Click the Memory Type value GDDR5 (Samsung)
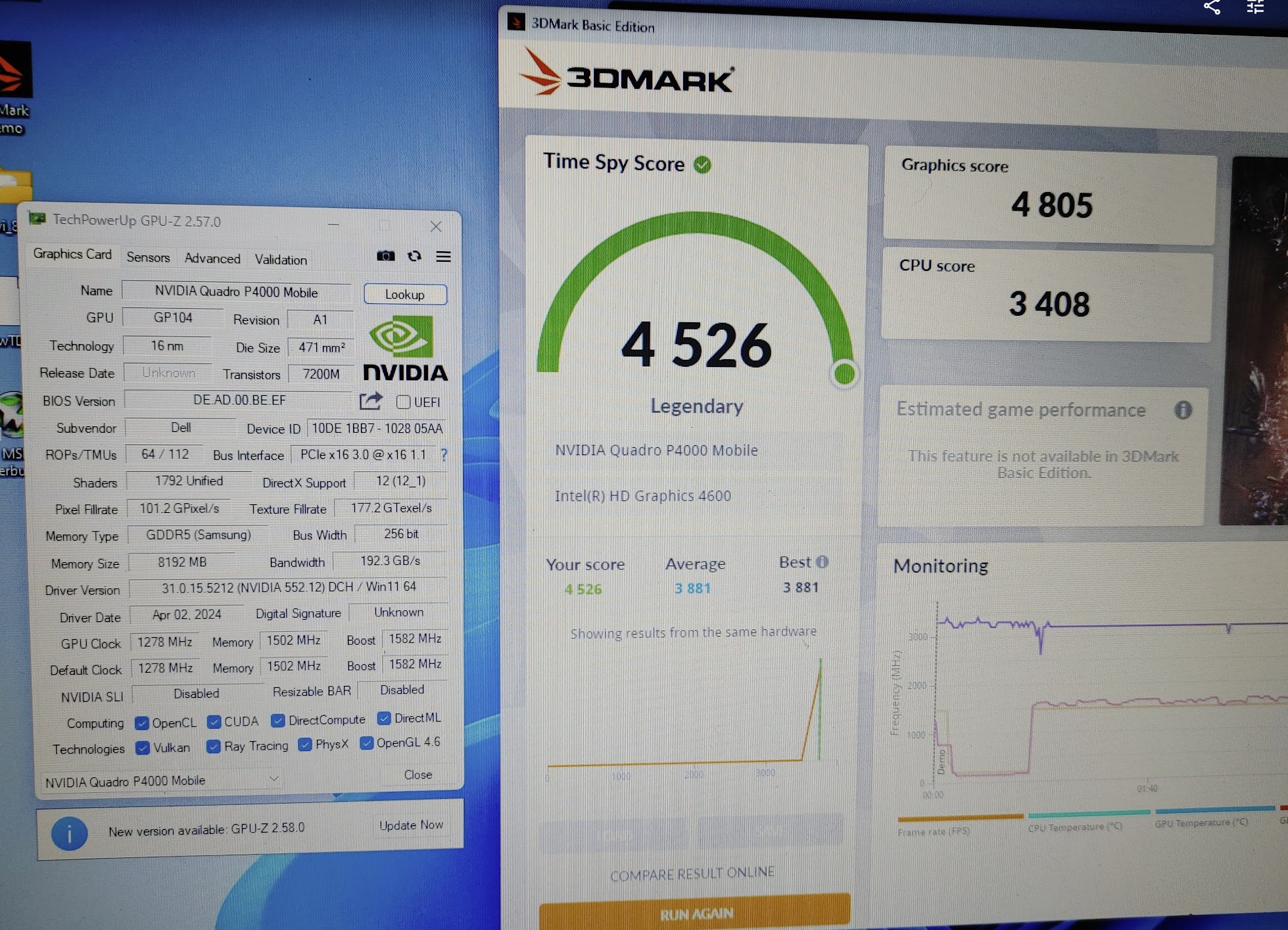This screenshot has height=930, width=1288. (199, 535)
